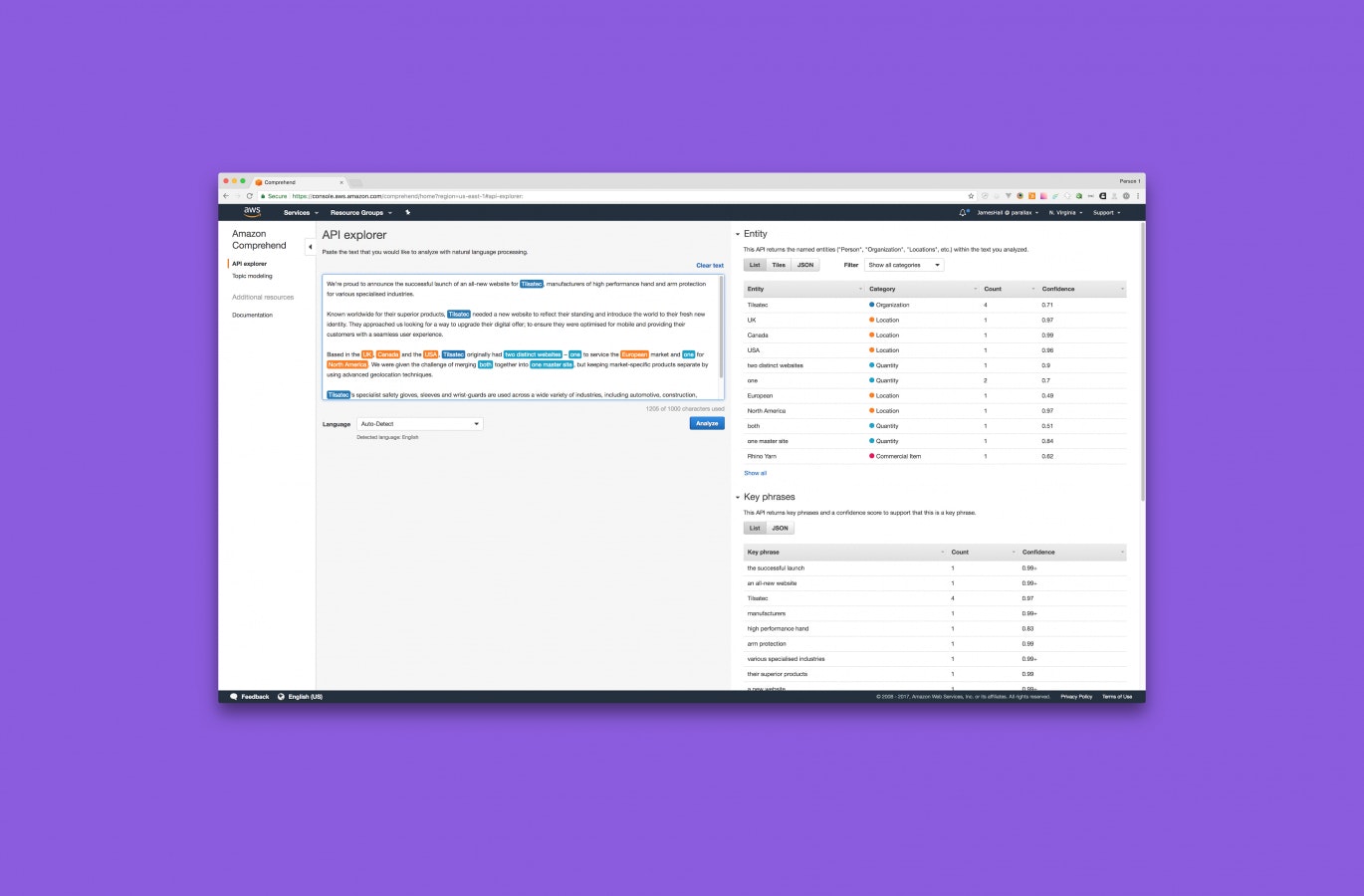The width and height of the screenshot is (1364, 896).
Task: Switch the Entity view to JSON
Action: tap(805, 265)
